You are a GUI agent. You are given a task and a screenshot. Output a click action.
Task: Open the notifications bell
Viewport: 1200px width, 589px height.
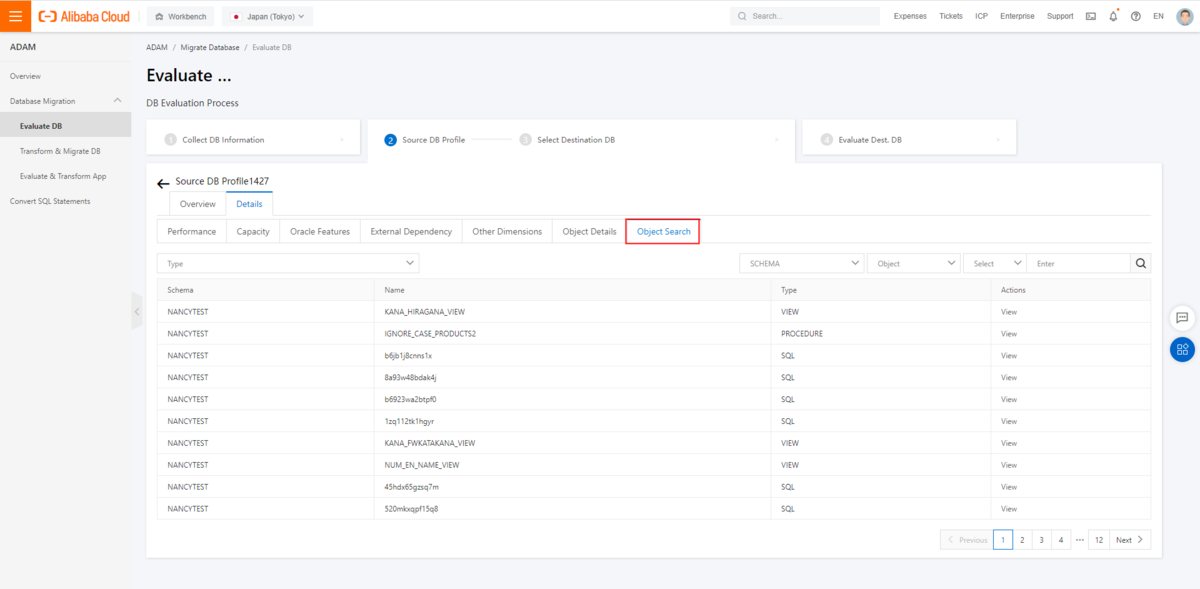point(1113,16)
